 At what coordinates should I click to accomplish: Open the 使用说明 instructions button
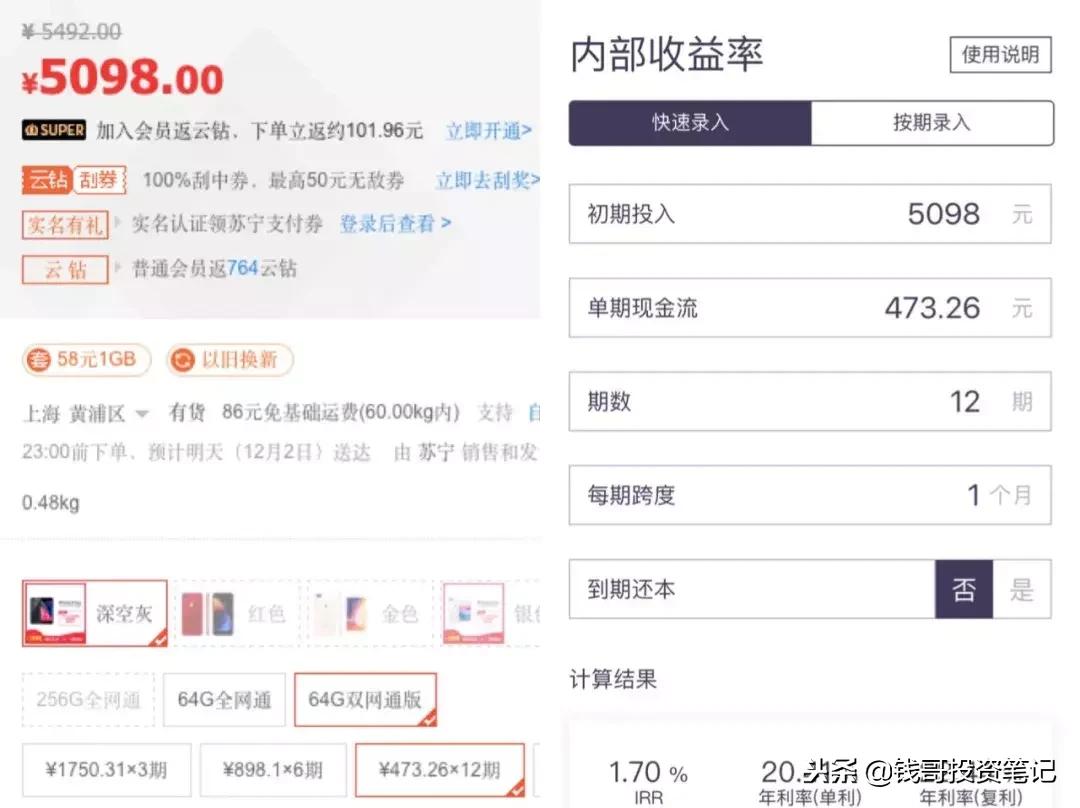[x=999, y=55]
